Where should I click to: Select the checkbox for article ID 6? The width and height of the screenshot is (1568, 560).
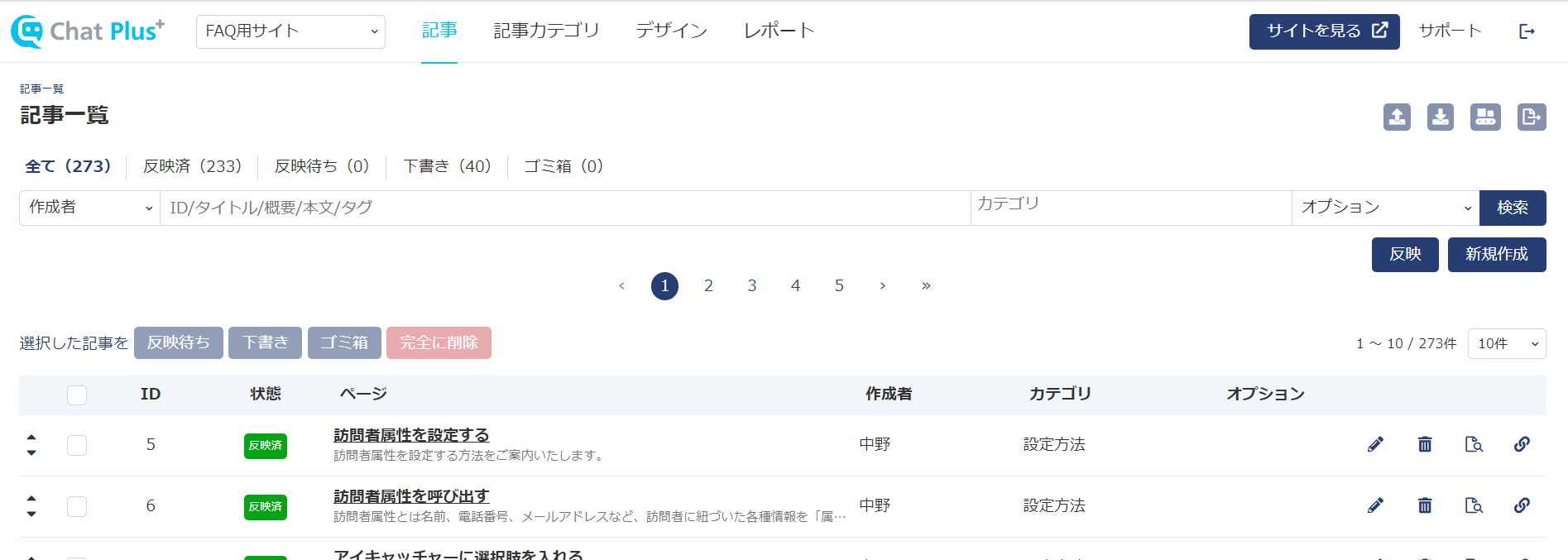(77, 506)
